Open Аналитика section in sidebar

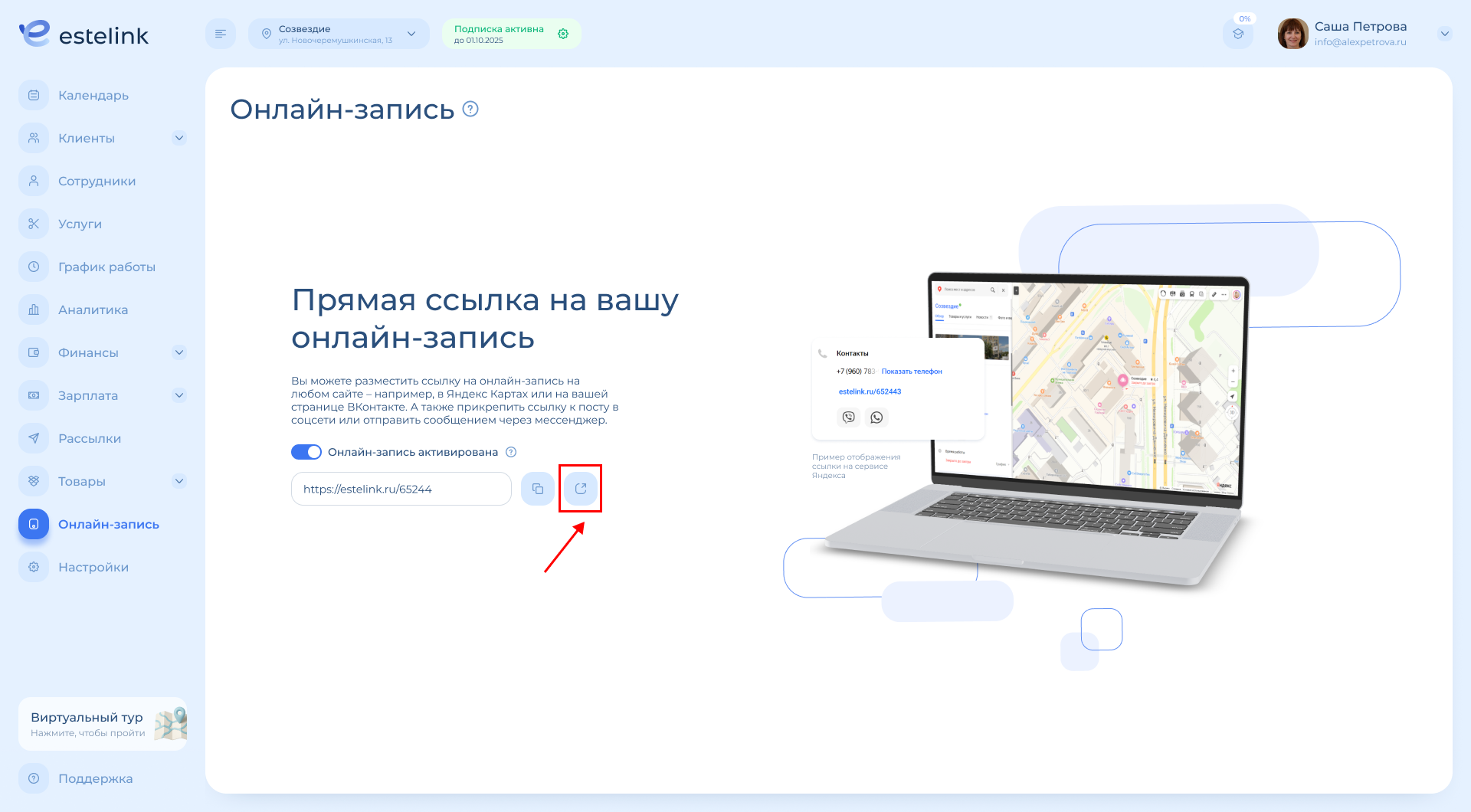pyautogui.click(x=93, y=309)
